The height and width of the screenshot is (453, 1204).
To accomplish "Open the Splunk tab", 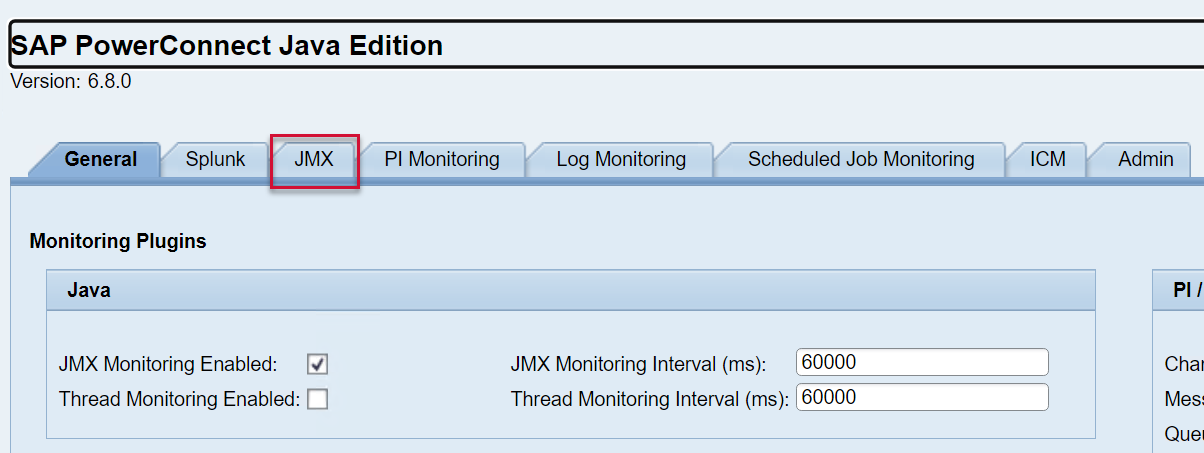I will tap(215, 159).
